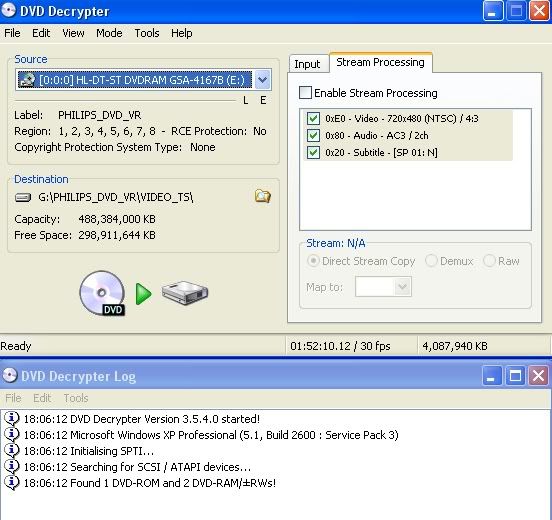Image resolution: width=552 pixels, height=520 pixels.
Task: Click DVD Decrypter title bar disc icon
Action: point(8,11)
